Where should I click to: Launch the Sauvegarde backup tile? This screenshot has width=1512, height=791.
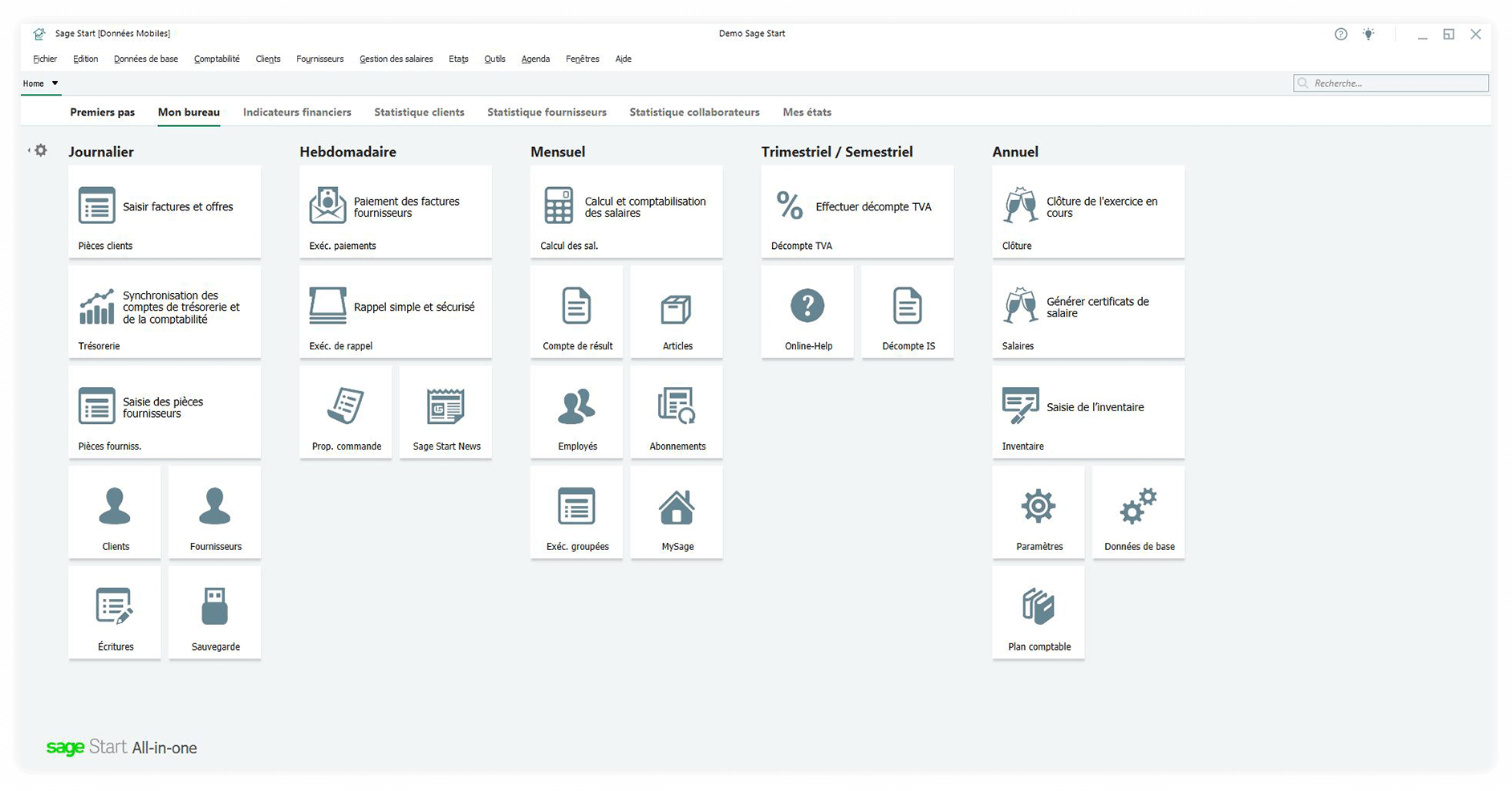pyautogui.click(x=215, y=613)
